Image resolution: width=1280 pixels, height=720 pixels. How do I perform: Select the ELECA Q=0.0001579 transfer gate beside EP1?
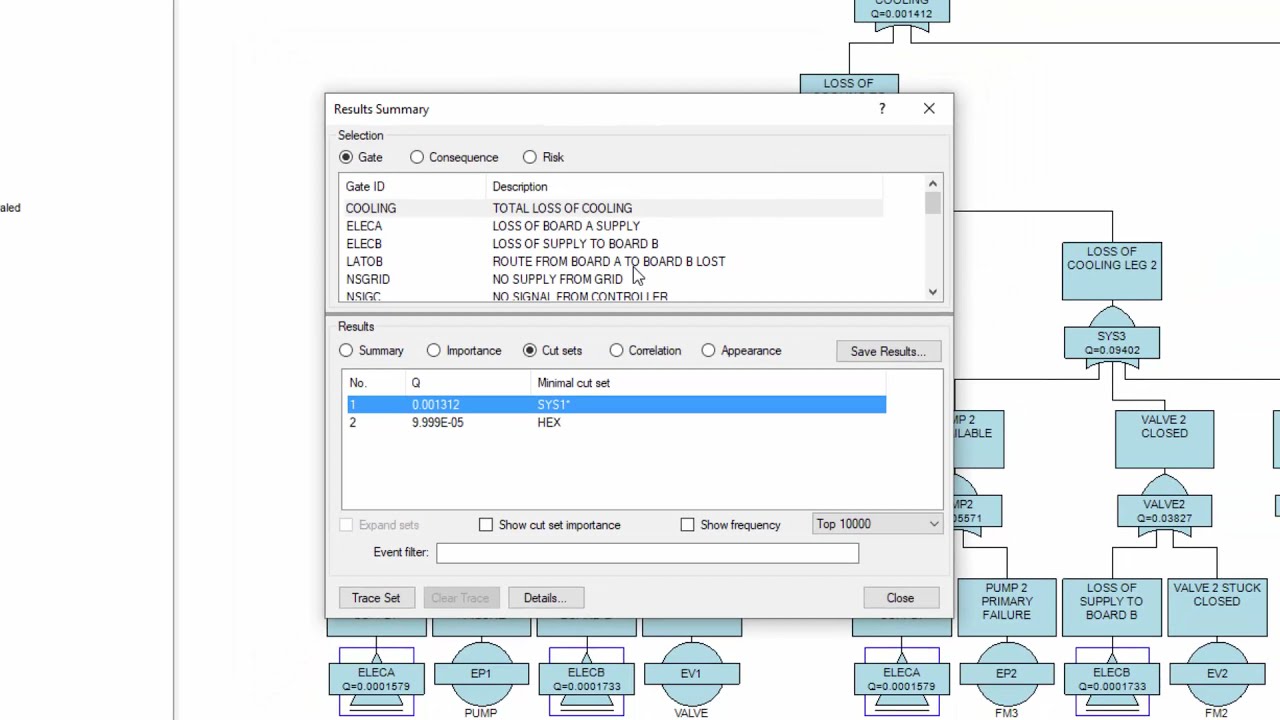376,680
